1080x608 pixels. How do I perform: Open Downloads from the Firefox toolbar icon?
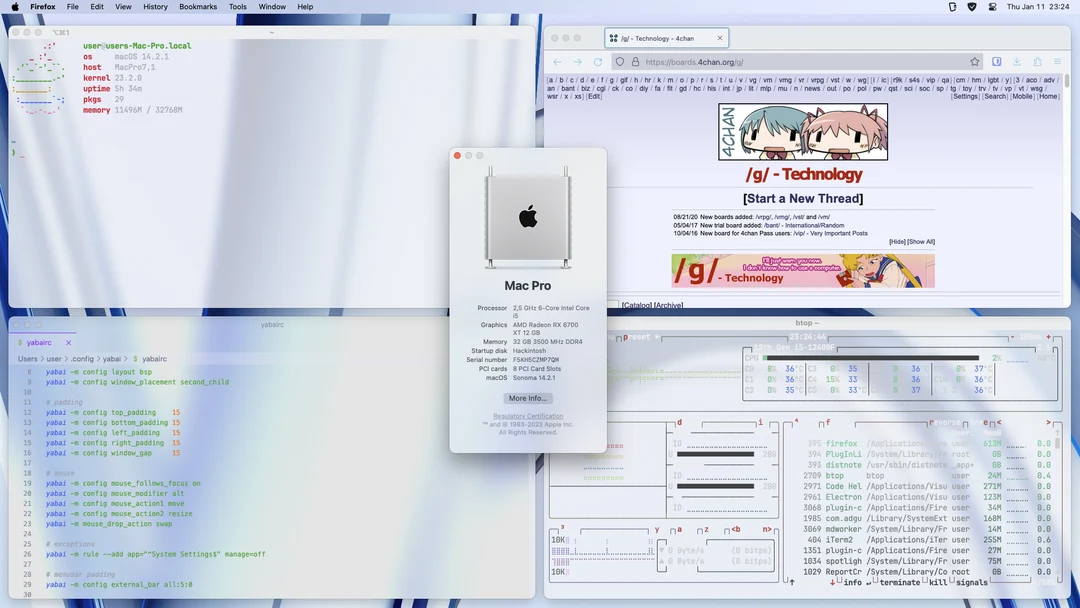tap(1016, 61)
